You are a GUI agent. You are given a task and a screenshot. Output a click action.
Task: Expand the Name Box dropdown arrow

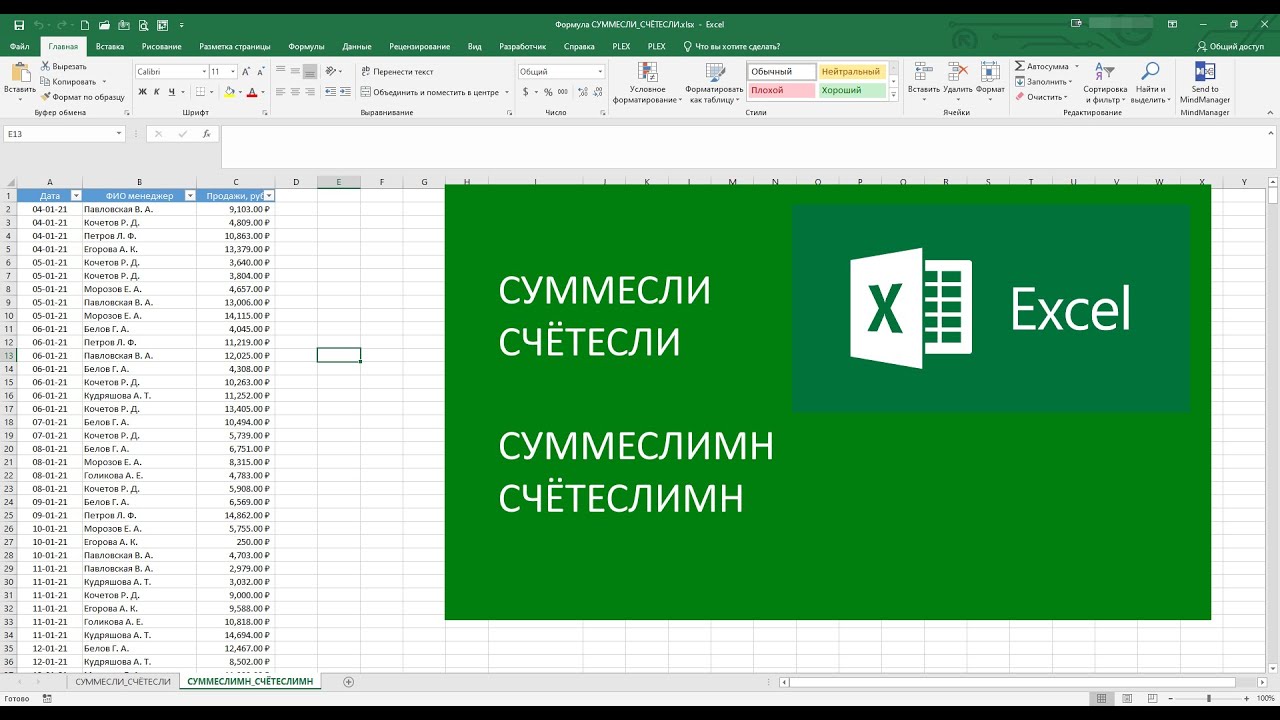tap(119, 133)
